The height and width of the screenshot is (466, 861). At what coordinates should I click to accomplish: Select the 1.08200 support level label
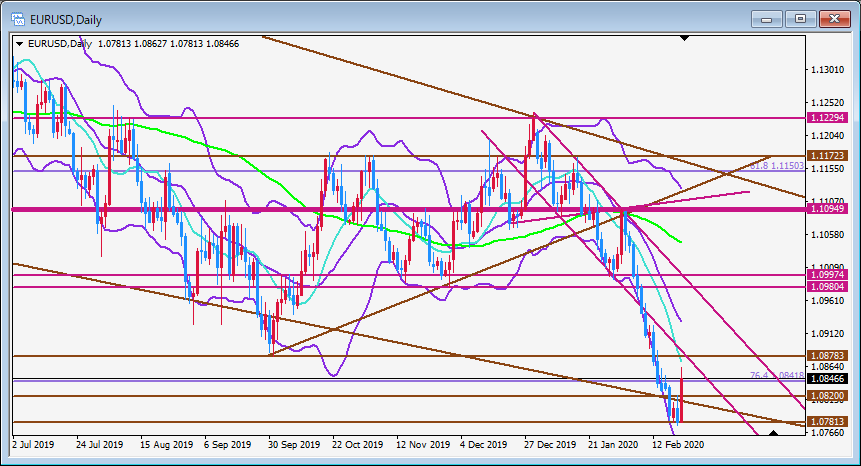click(x=827, y=396)
